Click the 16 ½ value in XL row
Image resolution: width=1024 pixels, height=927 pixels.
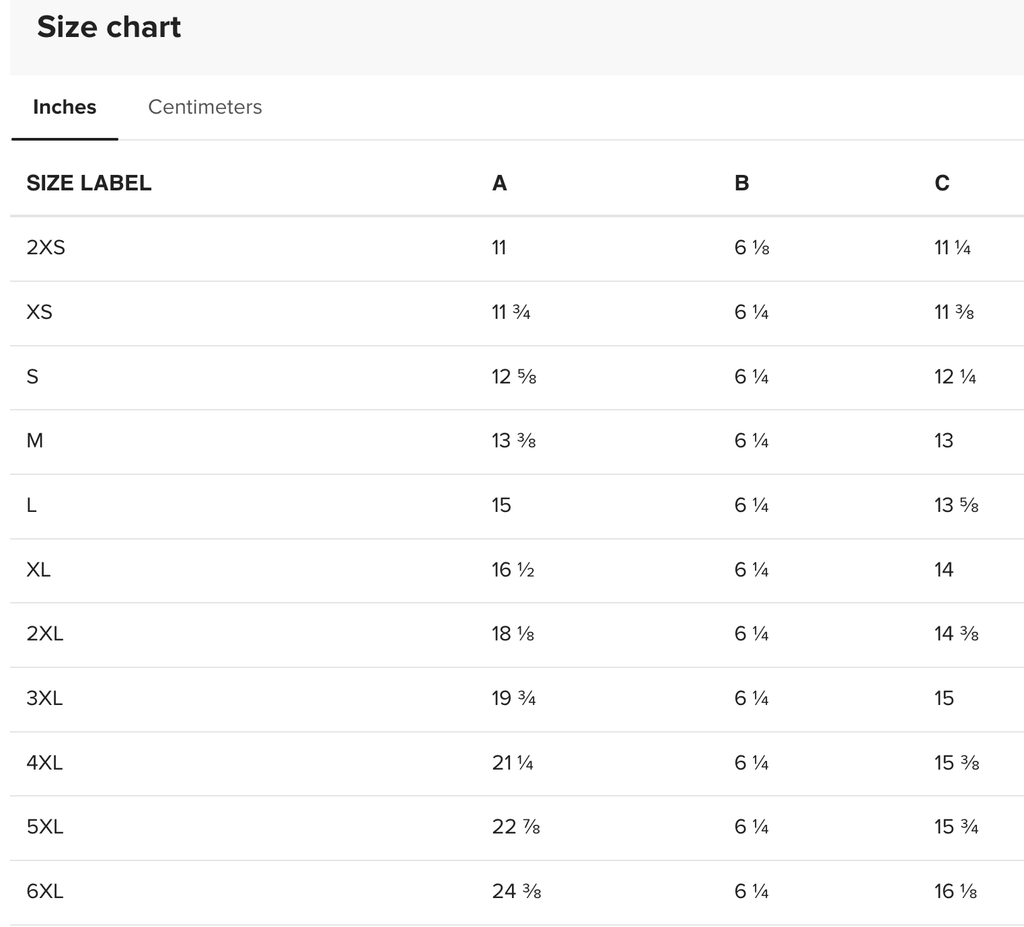point(513,570)
